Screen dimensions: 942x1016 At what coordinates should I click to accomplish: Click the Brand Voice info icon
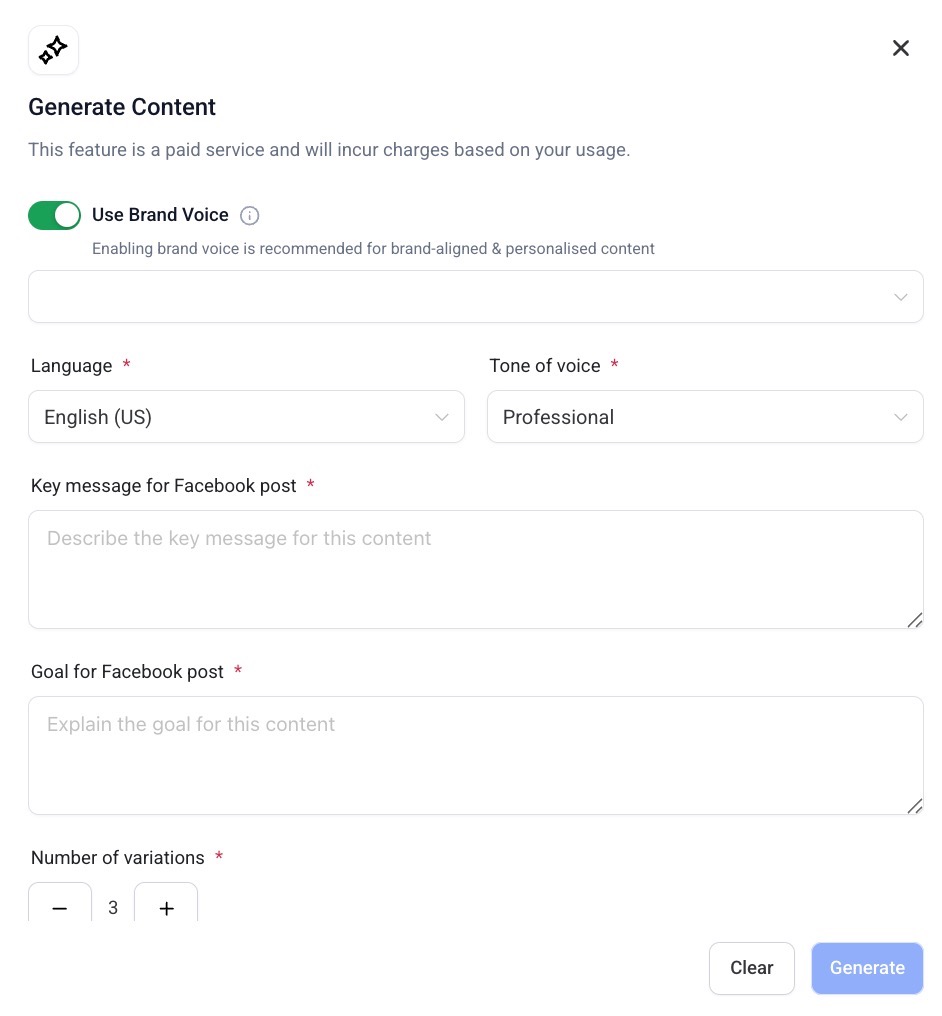click(250, 215)
